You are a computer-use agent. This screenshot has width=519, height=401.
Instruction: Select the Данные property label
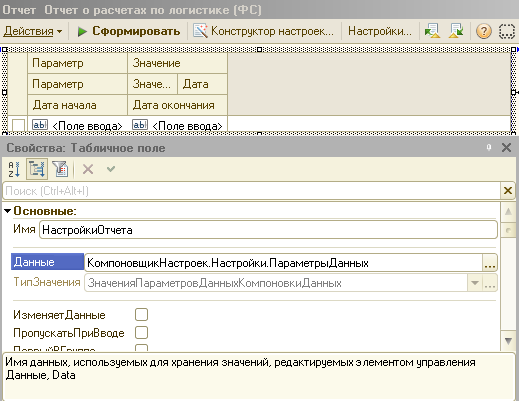pyautogui.click(x=47, y=262)
